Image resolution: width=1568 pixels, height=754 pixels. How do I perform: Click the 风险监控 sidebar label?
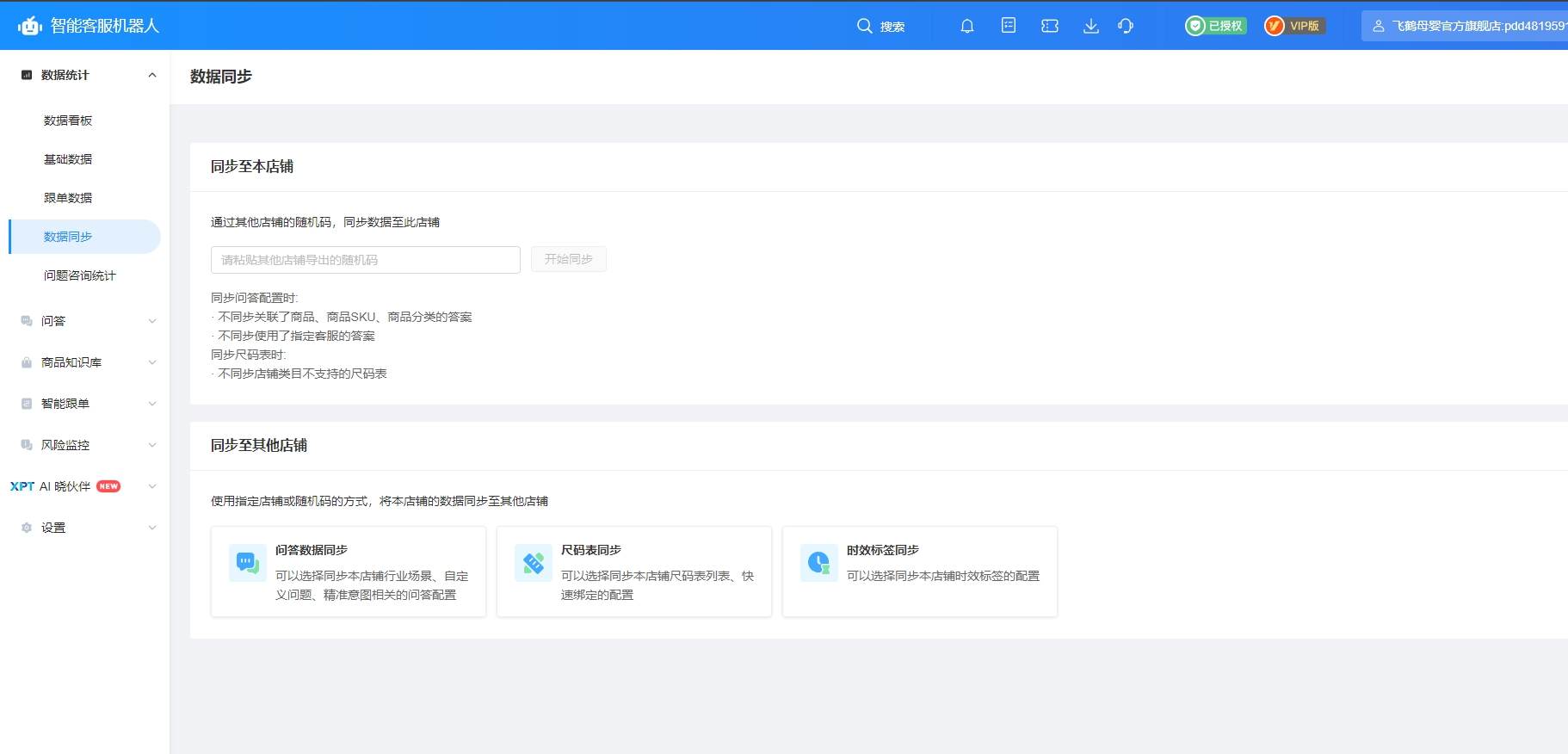pos(65,445)
